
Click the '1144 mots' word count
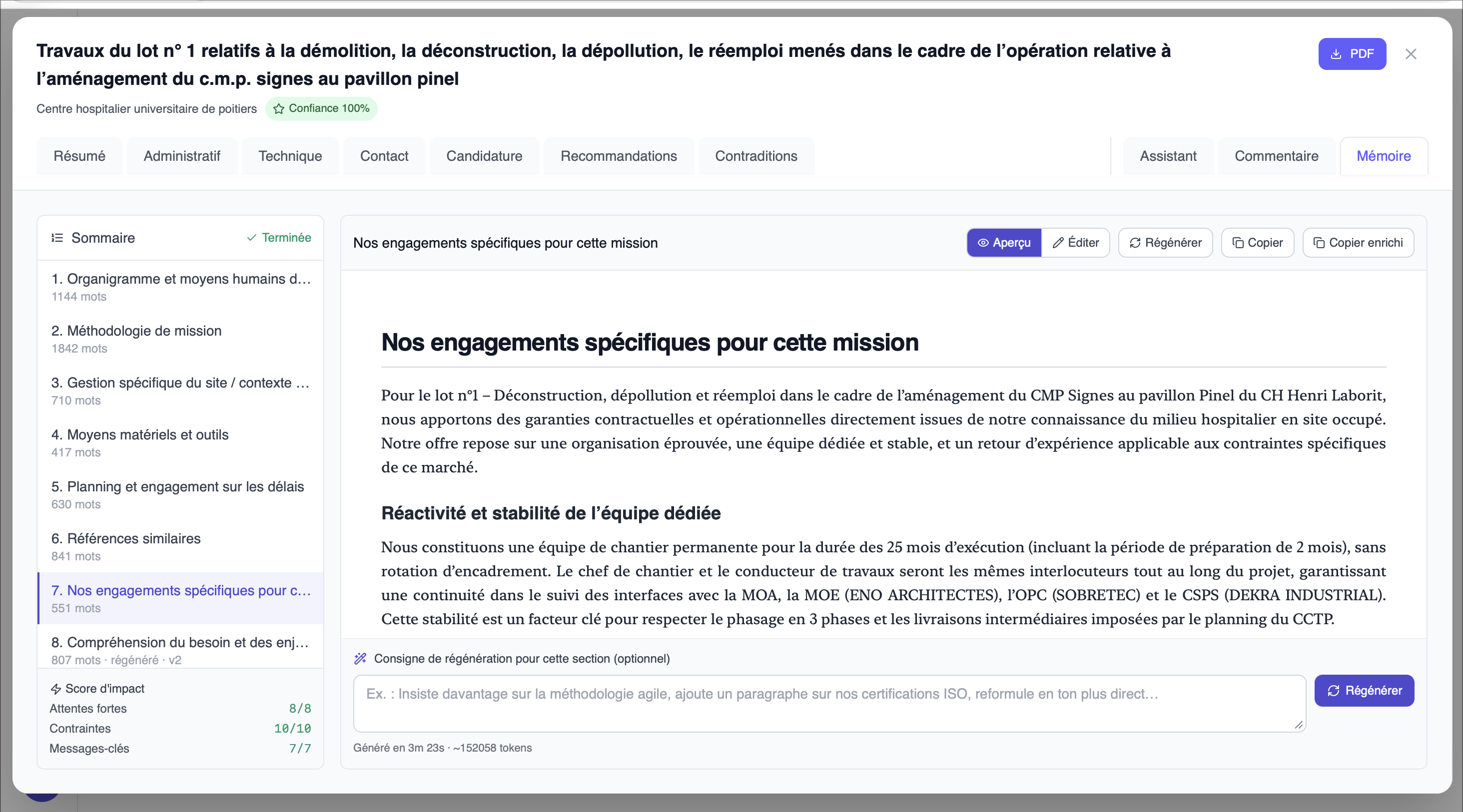point(79,297)
